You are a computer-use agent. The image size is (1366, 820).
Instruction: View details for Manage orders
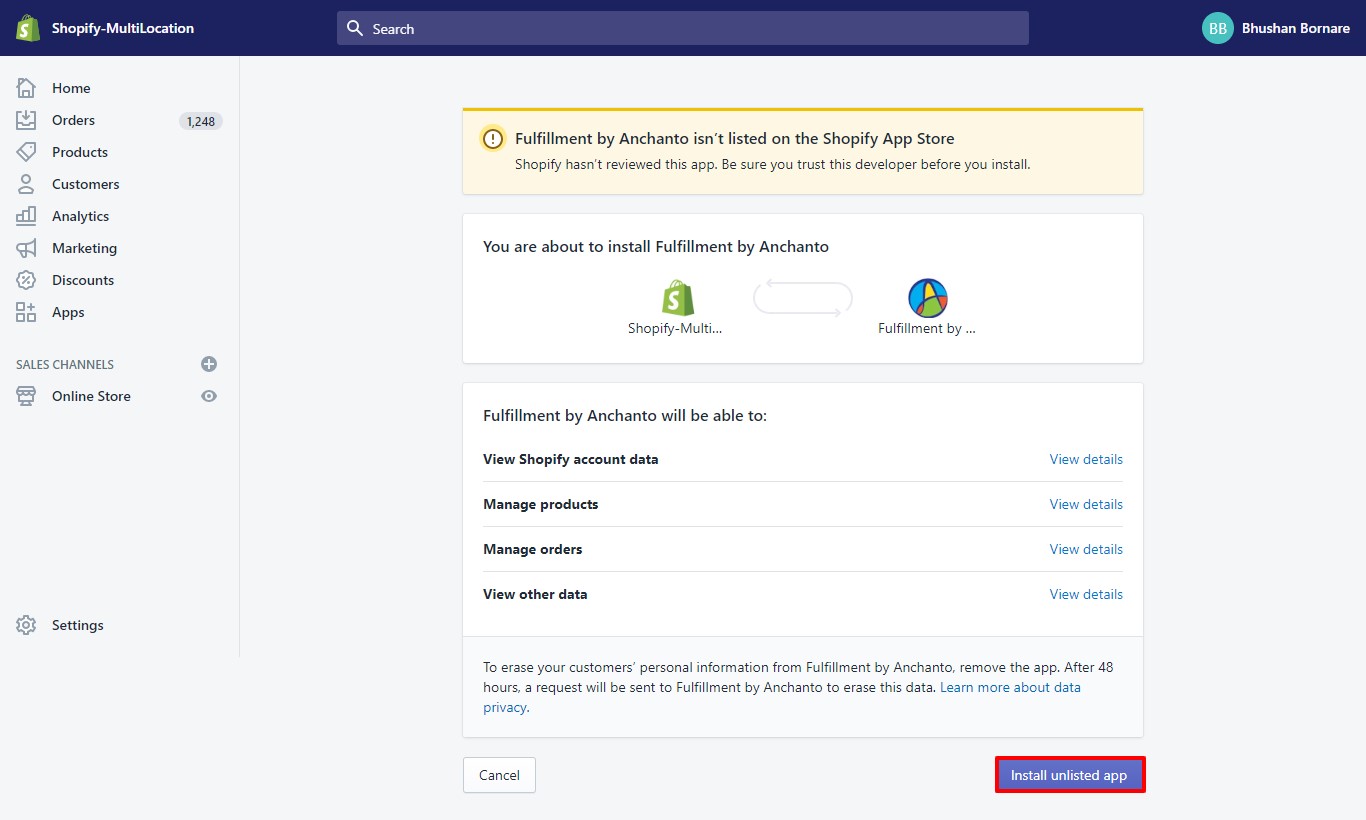(x=1086, y=549)
